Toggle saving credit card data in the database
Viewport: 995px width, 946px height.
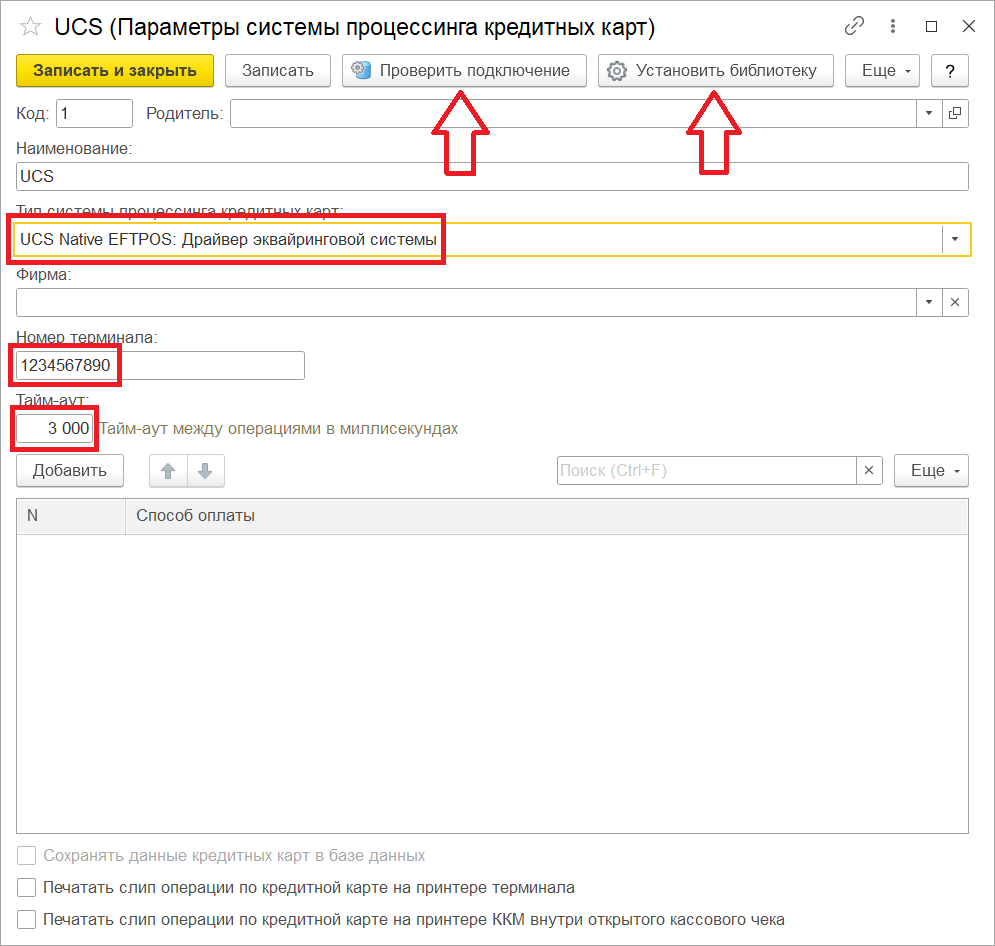click(x=27, y=855)
